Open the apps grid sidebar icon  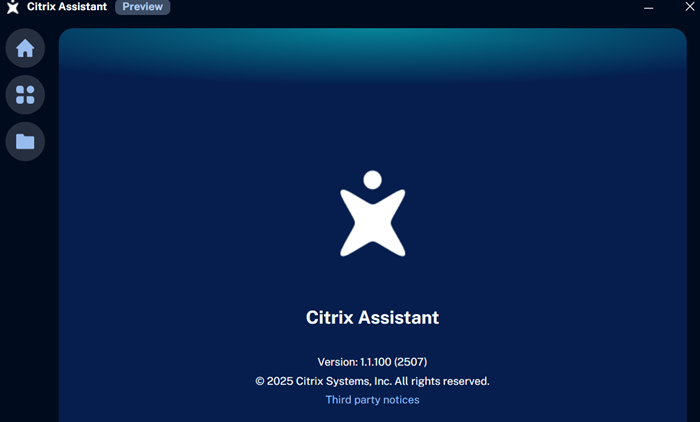pos(25,95)
